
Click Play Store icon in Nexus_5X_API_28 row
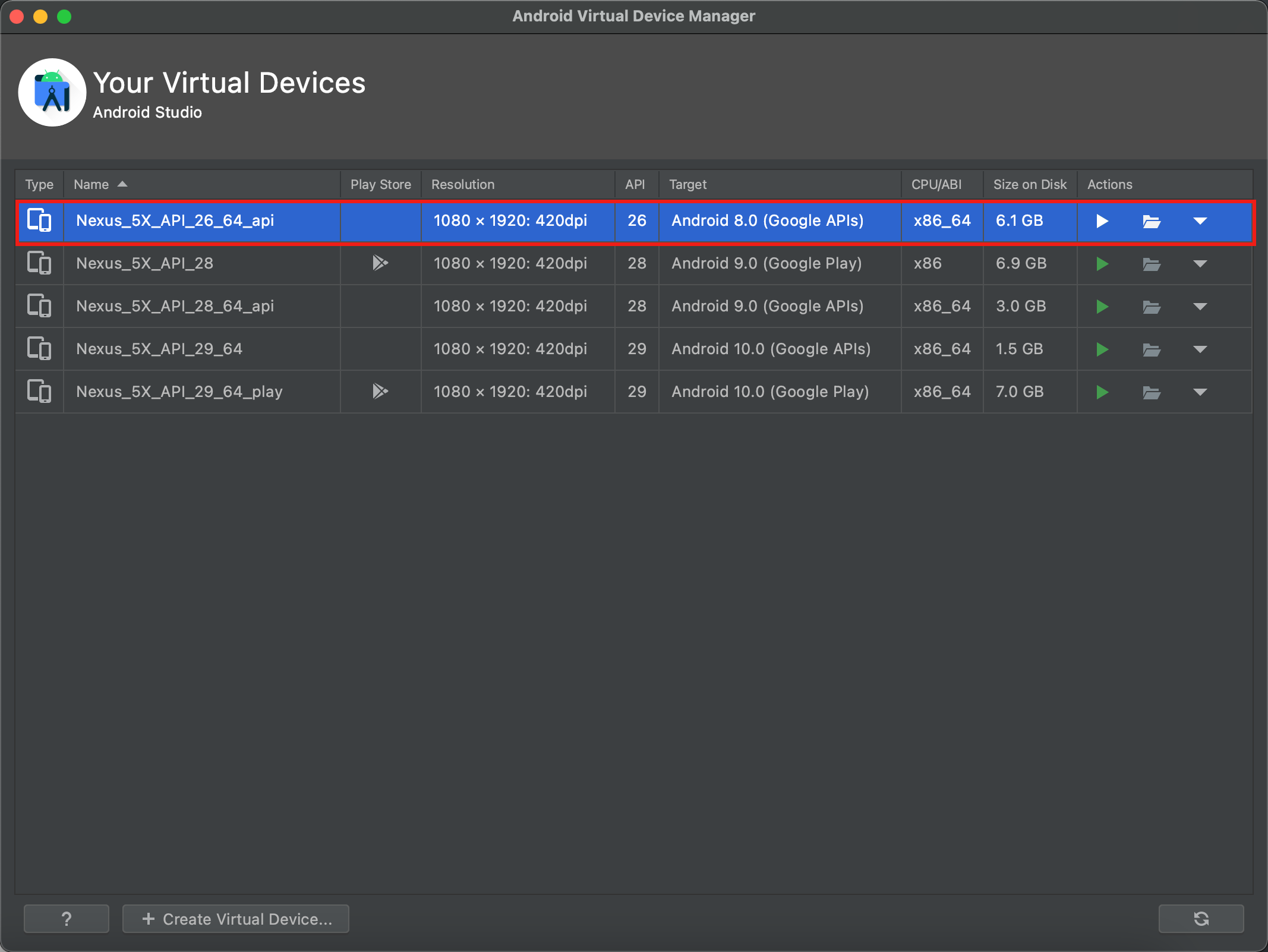(x=380, y=263)
